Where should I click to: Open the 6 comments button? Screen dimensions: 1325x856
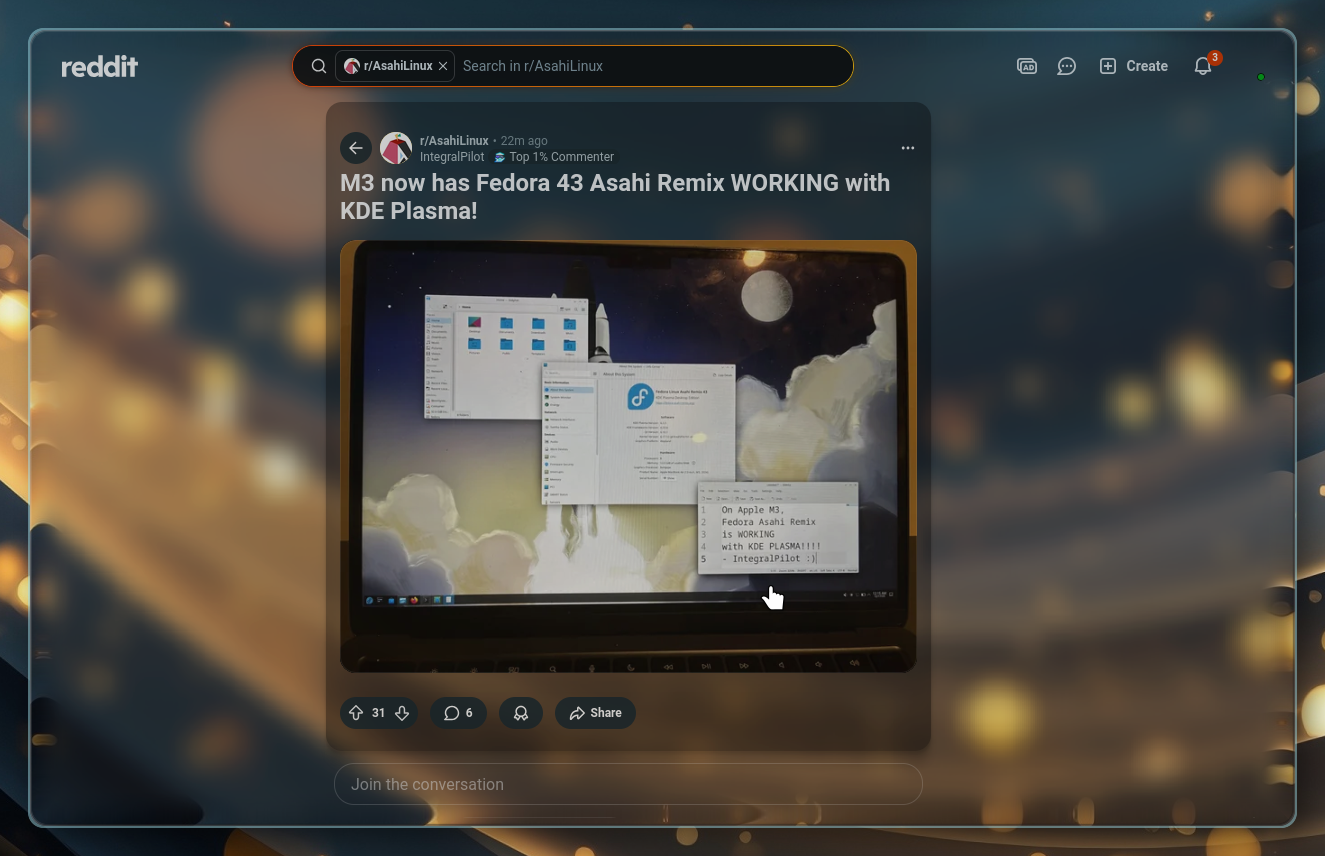(x=458, y=713)
